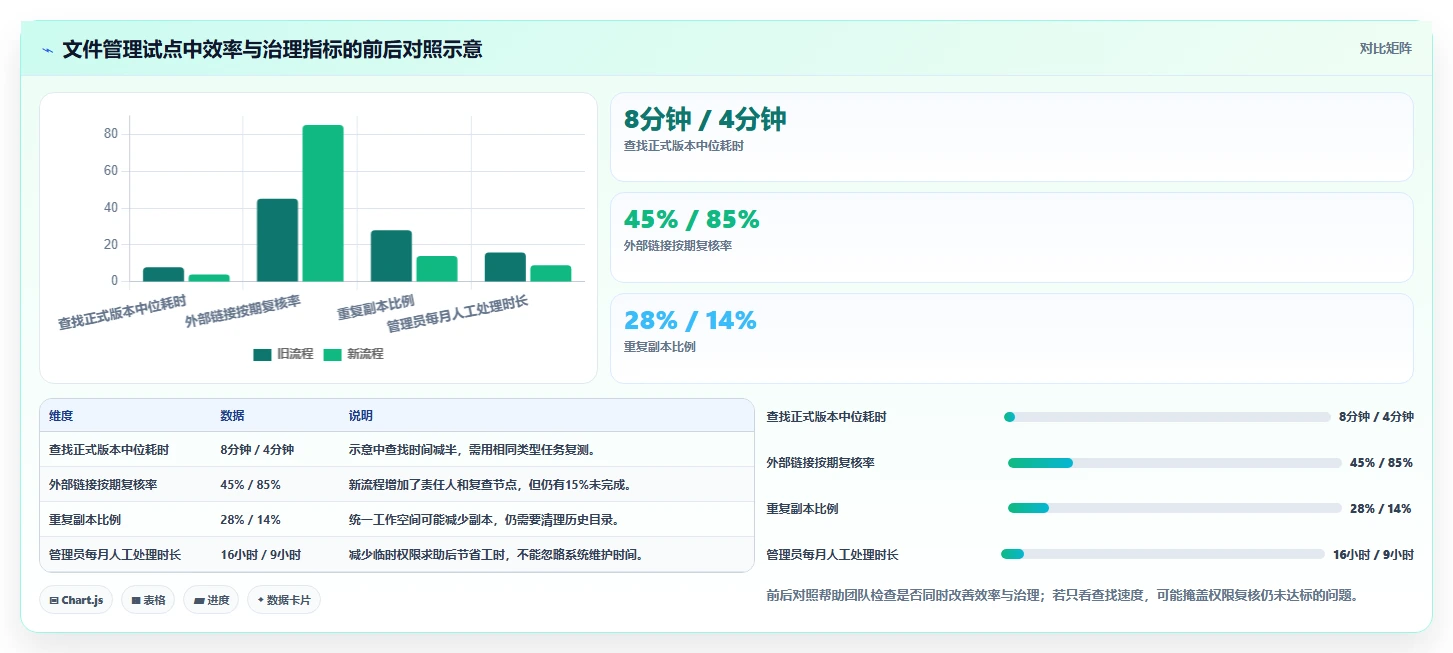The height and width of the screenshot is (653, 1453).
Task: Click table row label 外部链接按期复核率
Action: pyautogui.click(x=103, y=485)
